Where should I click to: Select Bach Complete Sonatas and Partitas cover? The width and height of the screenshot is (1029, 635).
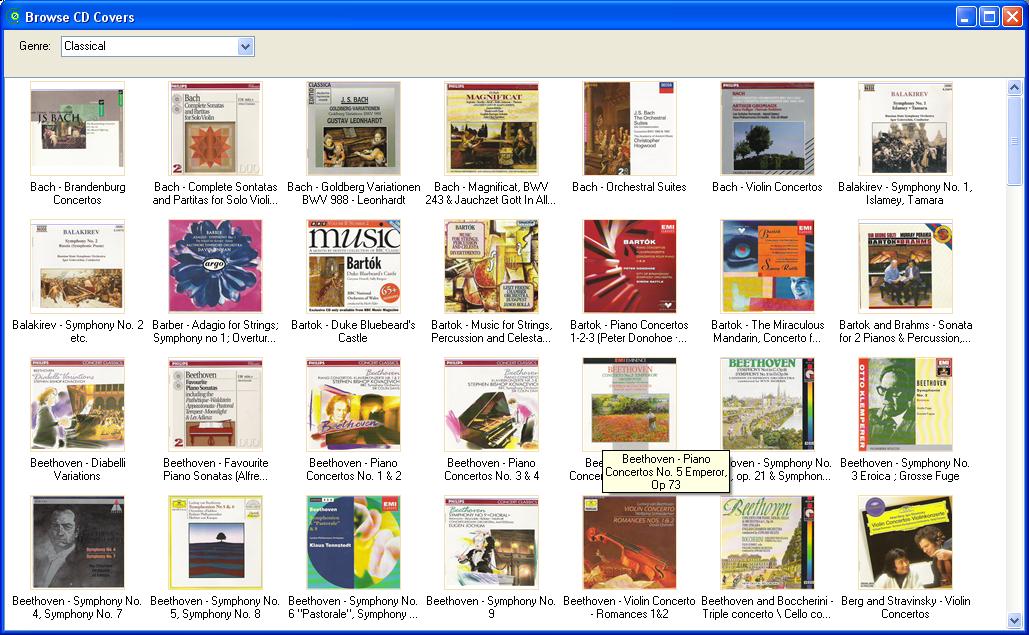point(215,129)
